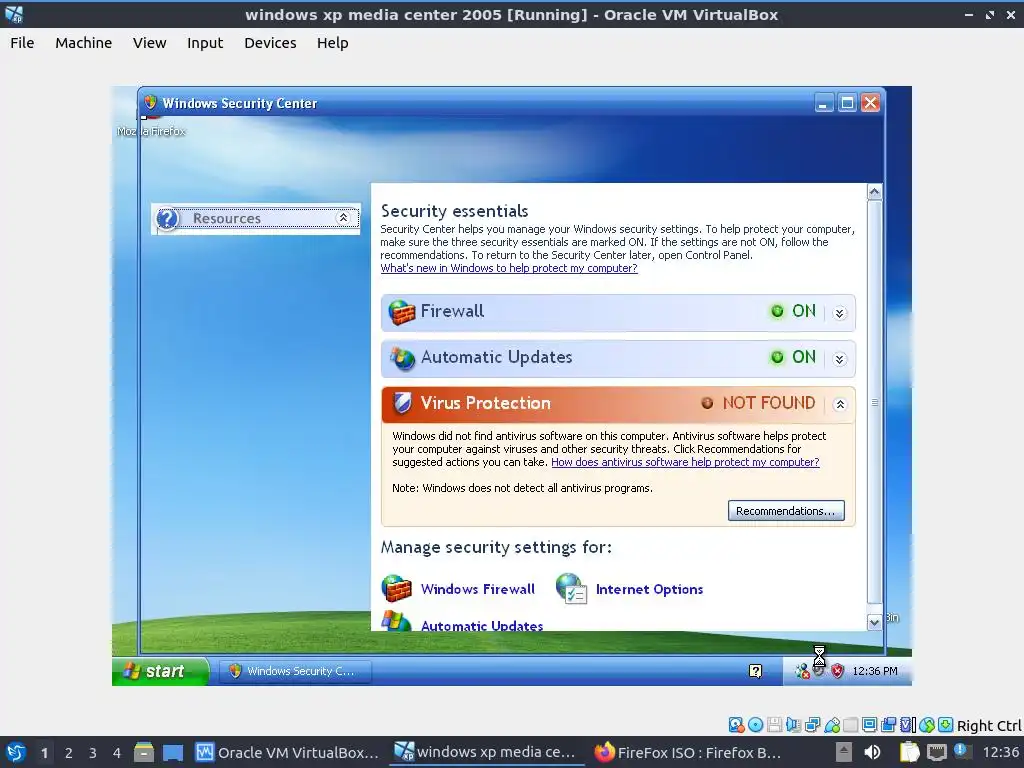Click the Windows Security Center title shield icon
1024x768 pixels.
pos(151,103)
